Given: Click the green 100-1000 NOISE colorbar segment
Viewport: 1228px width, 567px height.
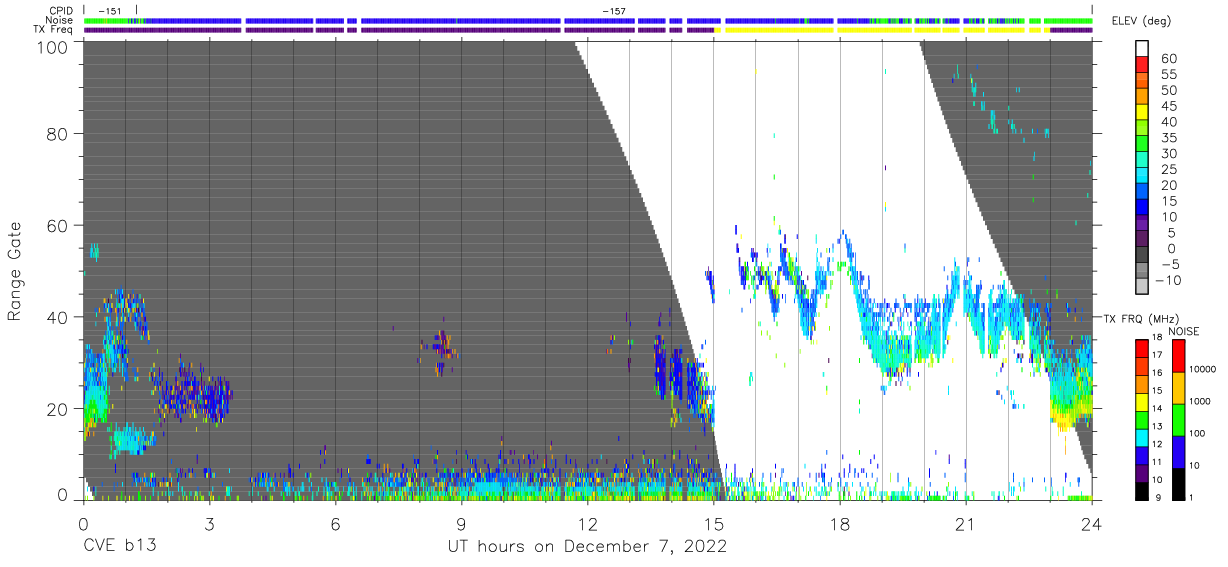Looking at the screenshot, I should coord(1178,419).
